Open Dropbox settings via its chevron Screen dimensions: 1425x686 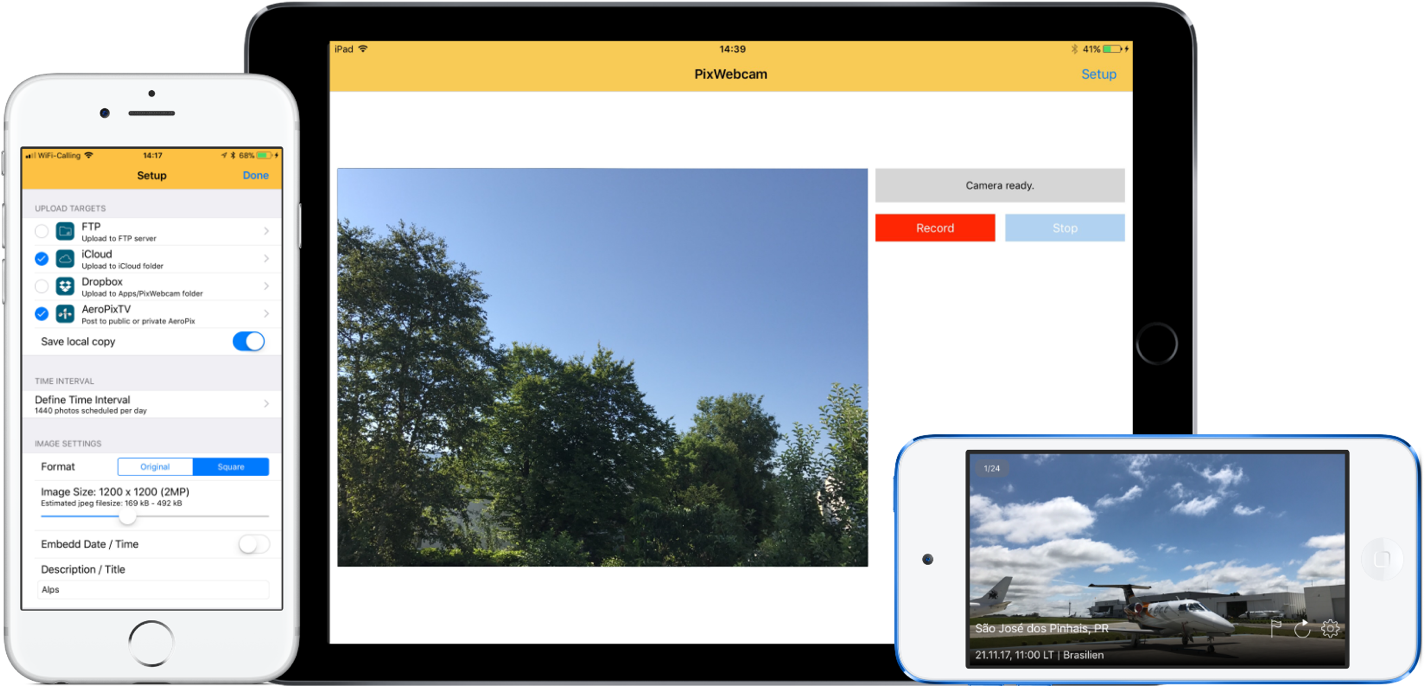pos(266,286)
